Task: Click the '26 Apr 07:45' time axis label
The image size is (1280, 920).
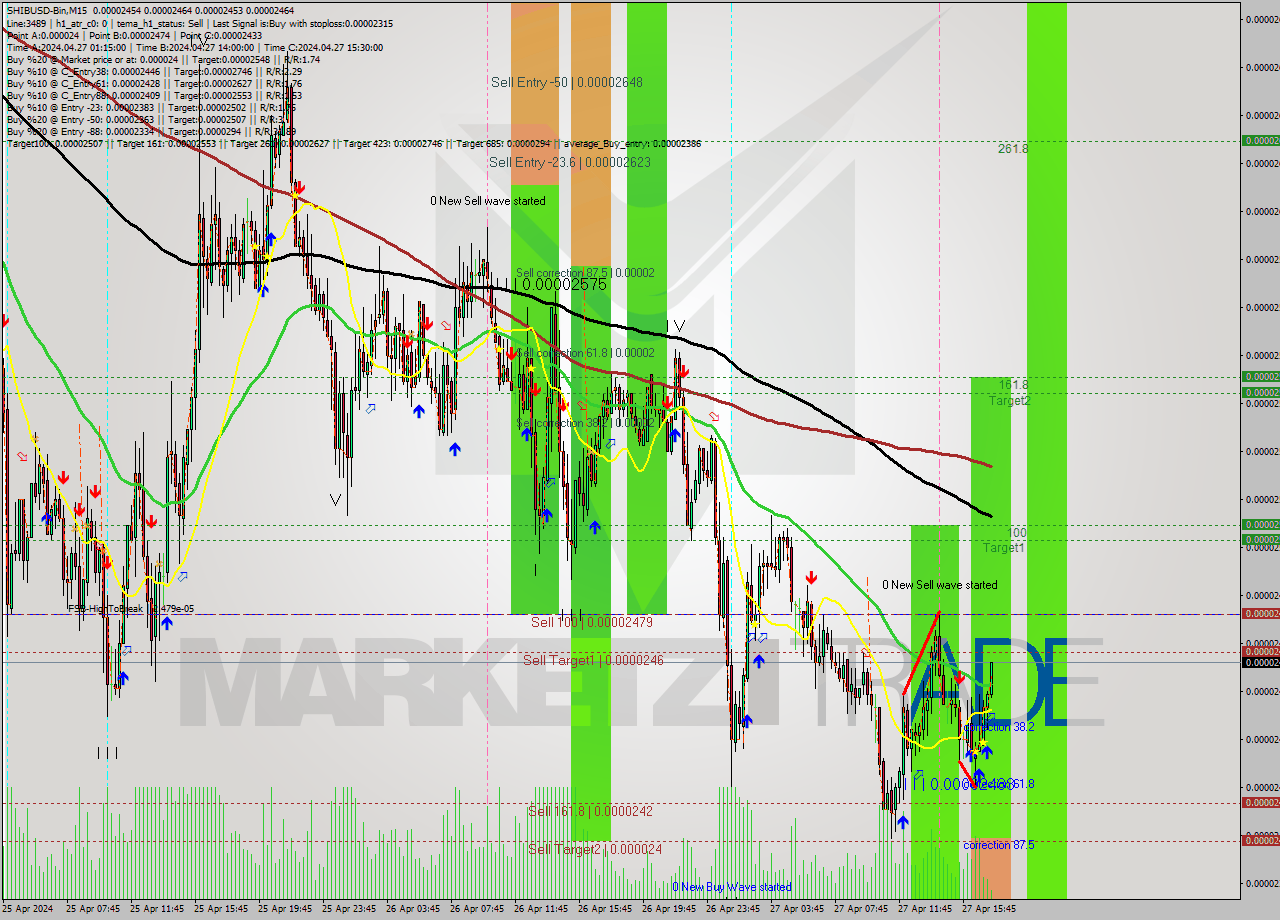Action: tap(477, 909)
